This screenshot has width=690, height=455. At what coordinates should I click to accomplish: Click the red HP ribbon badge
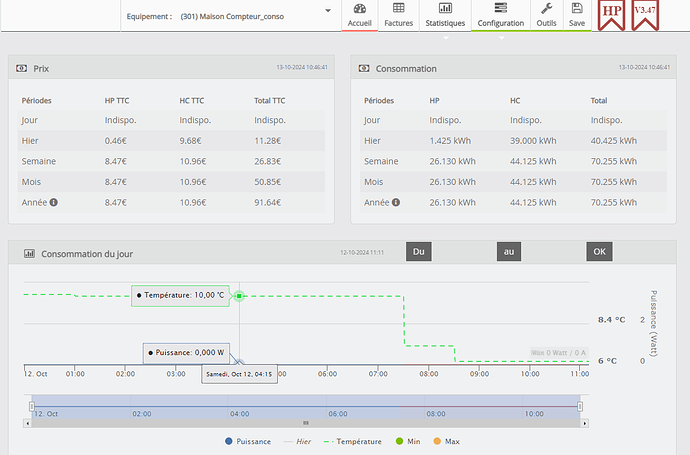click(x=612, y=17)
